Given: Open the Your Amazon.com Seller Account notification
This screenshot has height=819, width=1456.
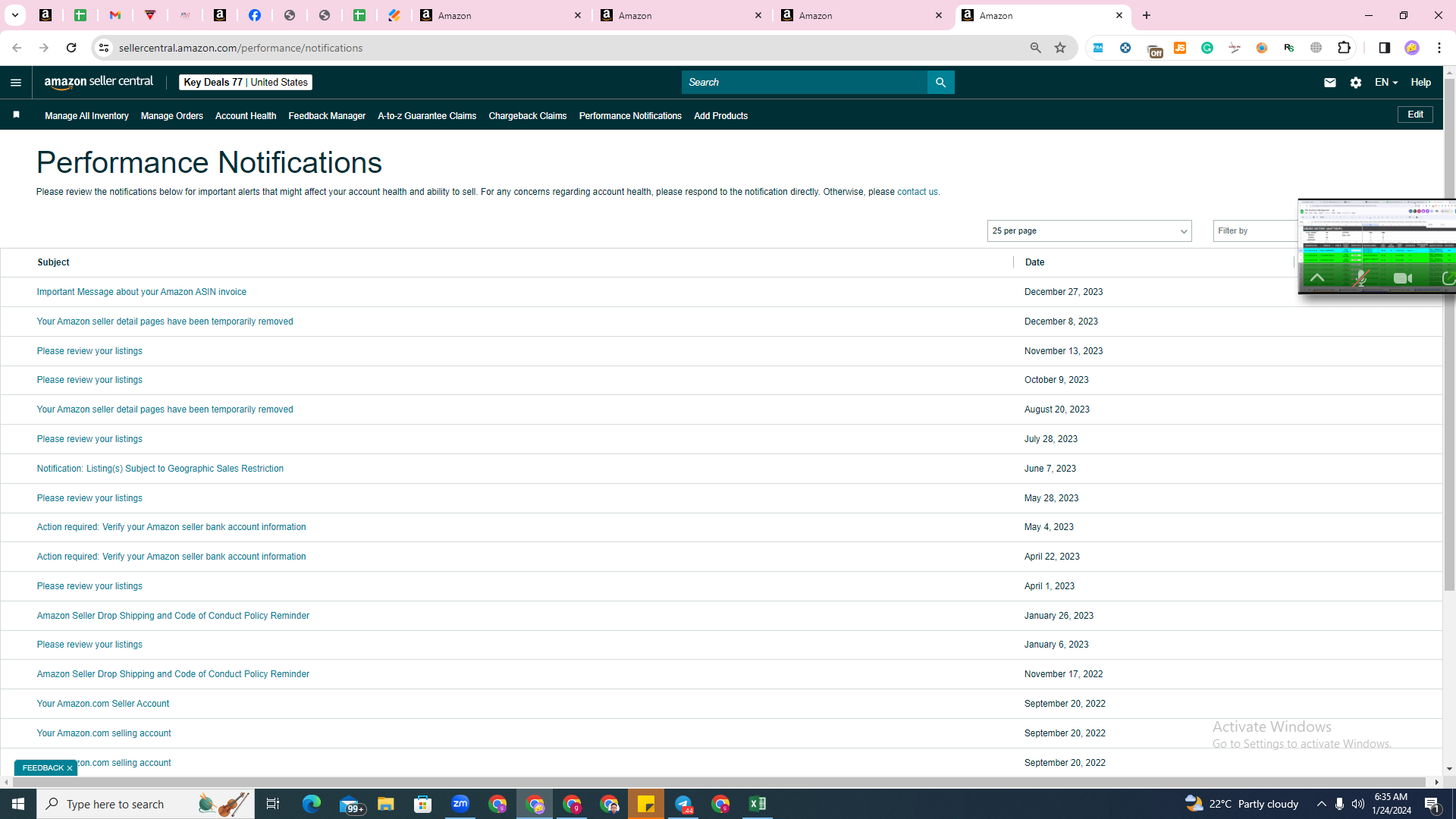Looking at the screenshot, I should pos(103,704).
